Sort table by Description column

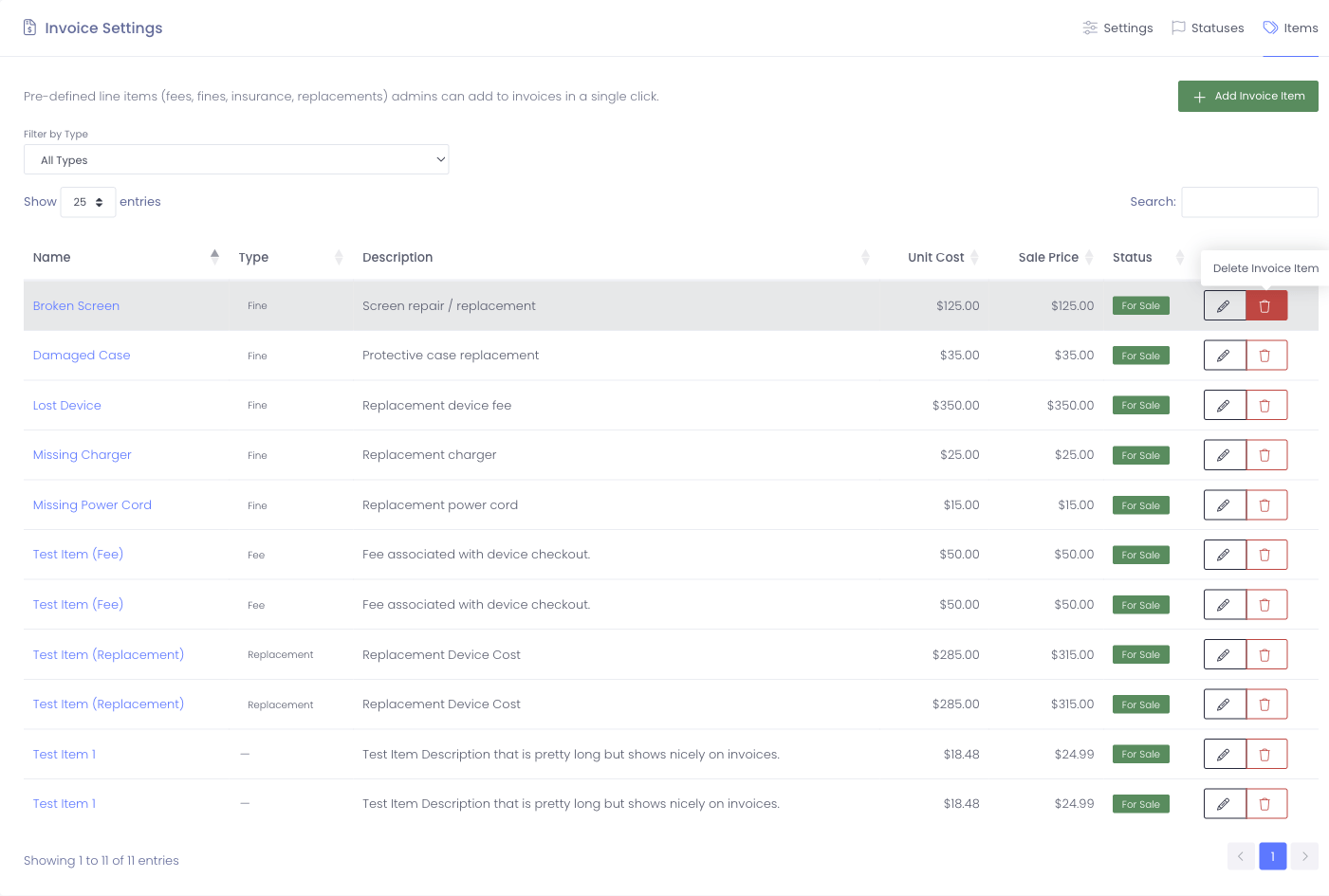[616, 257]
